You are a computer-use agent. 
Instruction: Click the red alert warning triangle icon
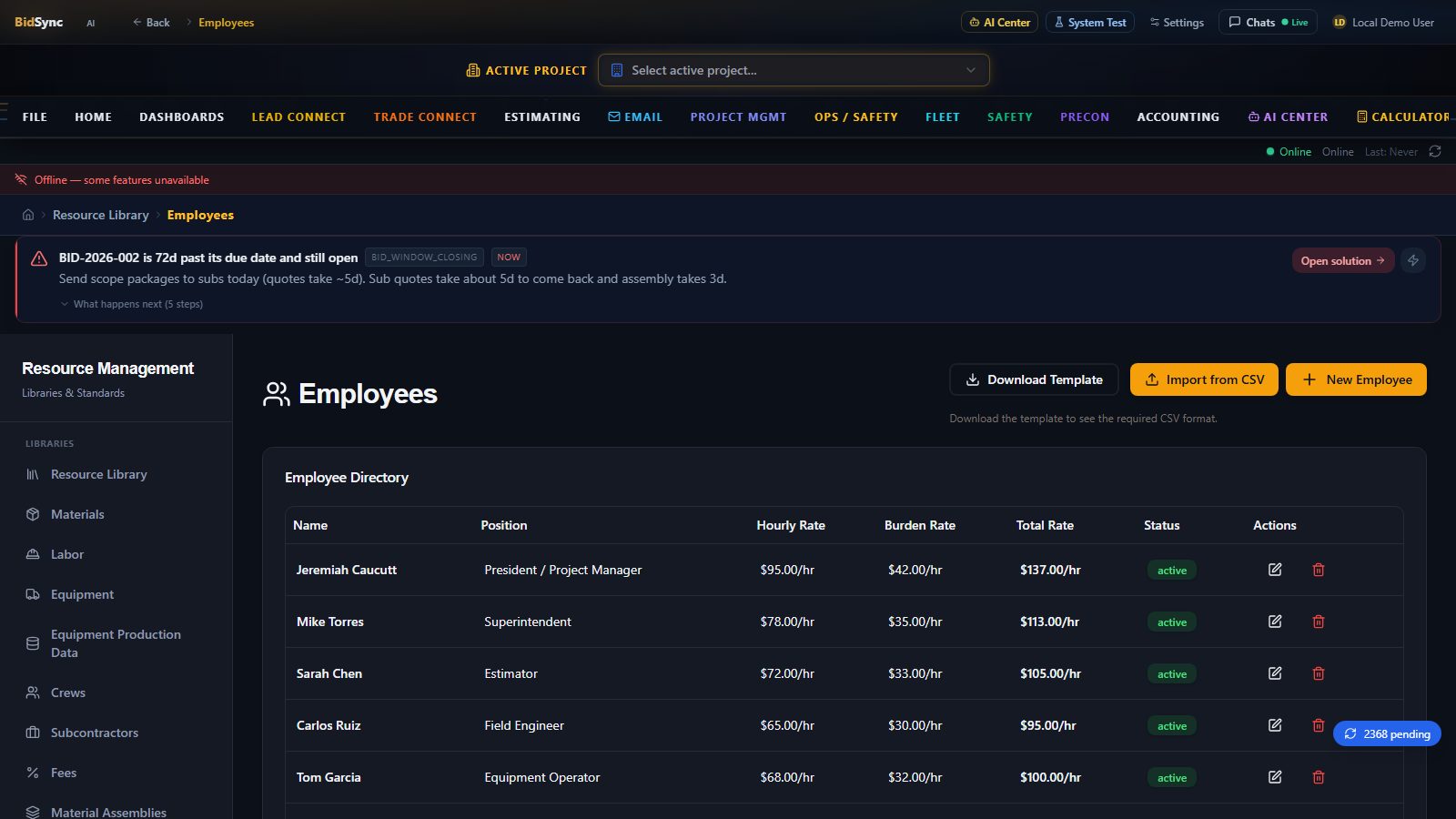pos(39,258)
